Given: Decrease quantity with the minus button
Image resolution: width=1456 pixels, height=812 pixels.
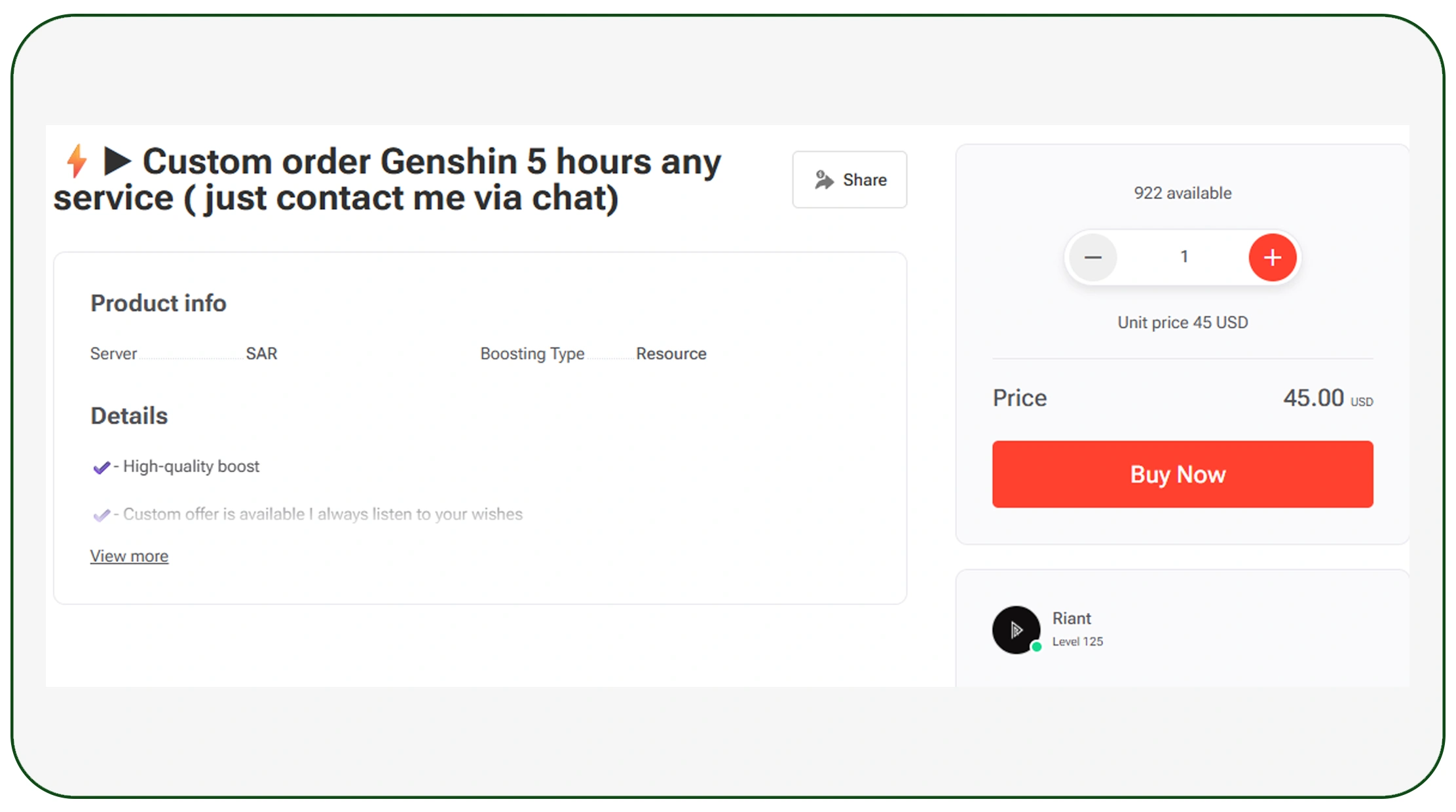Looking at the screenshot, I should 1092,257.
